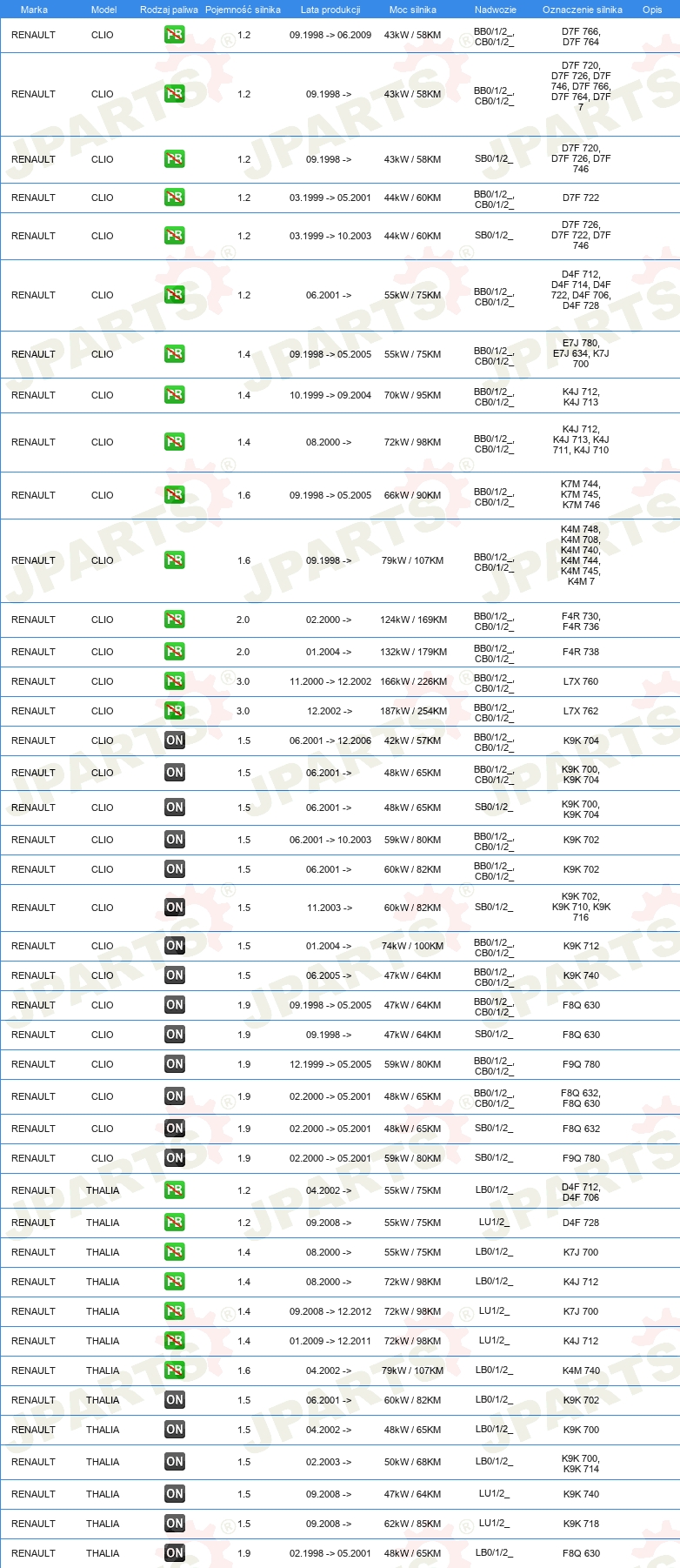Select the date cell 02.1998 -> 05.2001
The image size is (680, 1568).
click(x=330, y=1553)
